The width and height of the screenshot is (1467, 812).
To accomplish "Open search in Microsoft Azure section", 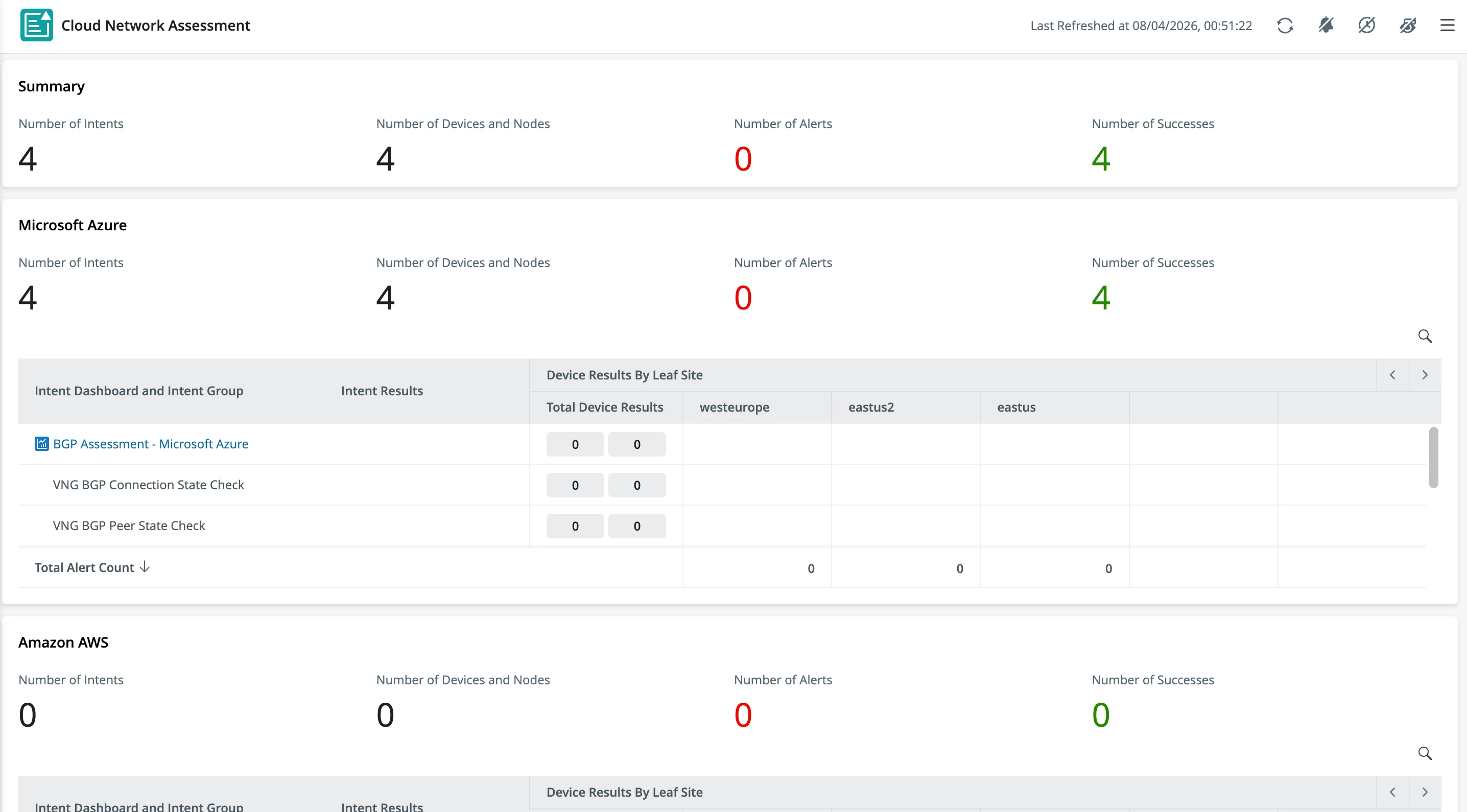I will coord(1425,336).
